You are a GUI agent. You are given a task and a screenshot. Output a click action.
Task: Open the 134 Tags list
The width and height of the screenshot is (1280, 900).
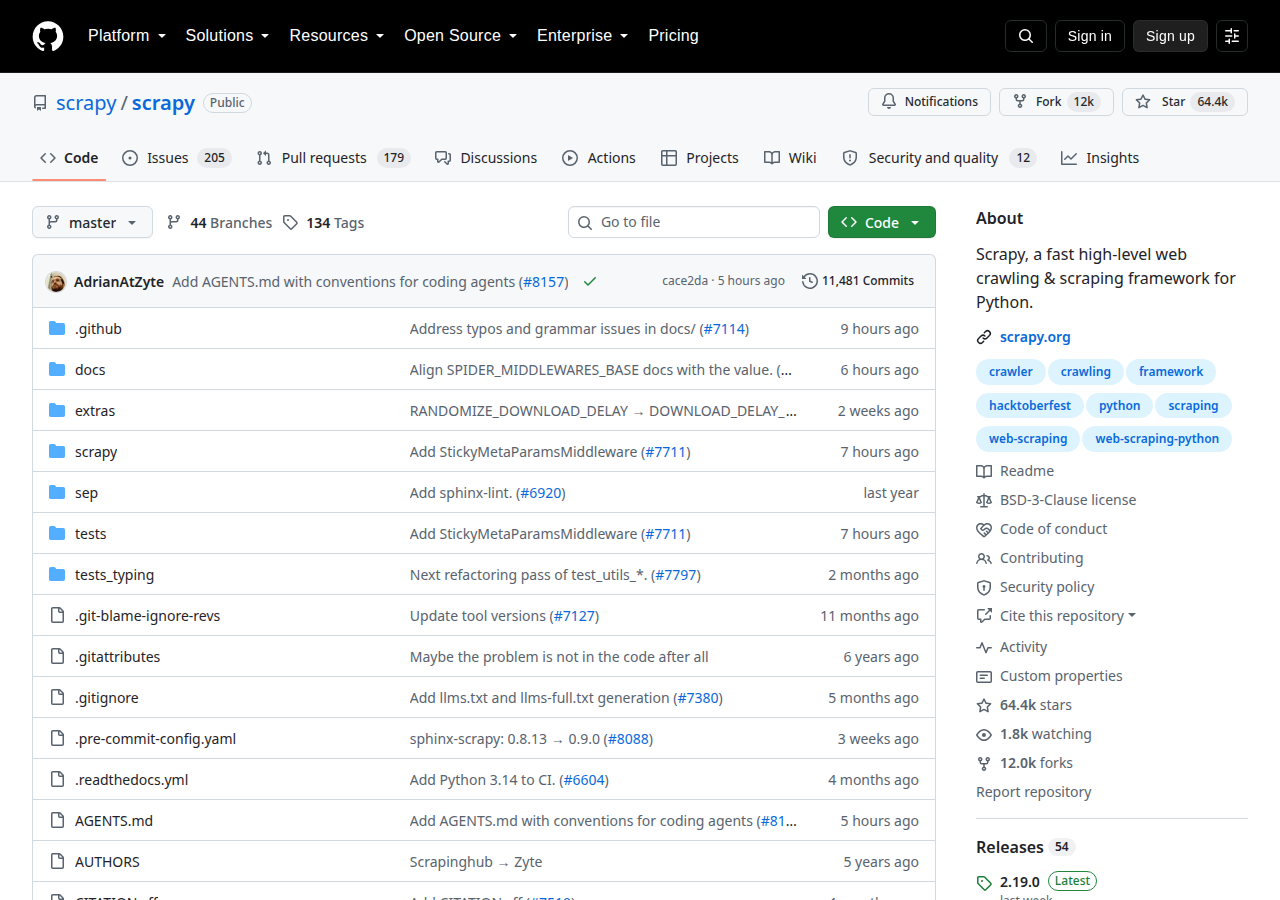[323, 223]
